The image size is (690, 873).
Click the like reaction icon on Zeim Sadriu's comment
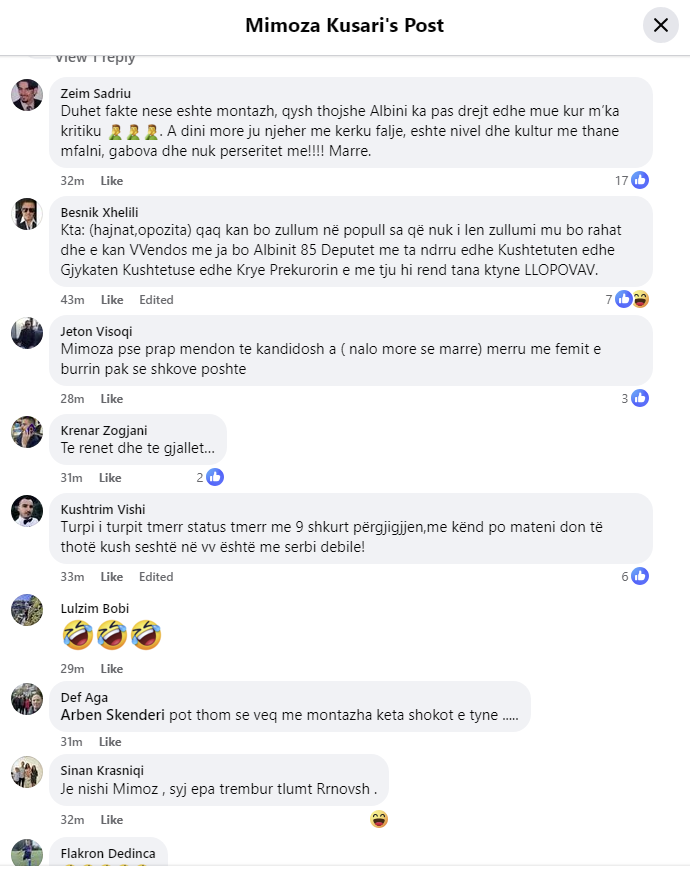640,180
